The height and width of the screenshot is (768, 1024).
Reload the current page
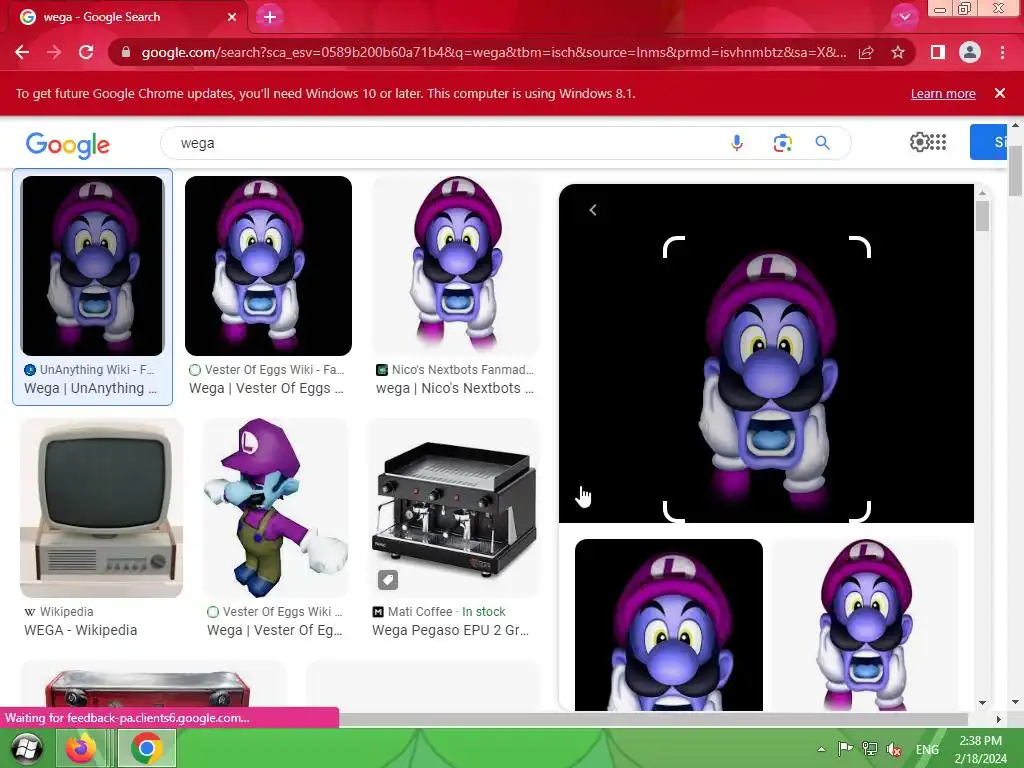(x=86, y=52)
